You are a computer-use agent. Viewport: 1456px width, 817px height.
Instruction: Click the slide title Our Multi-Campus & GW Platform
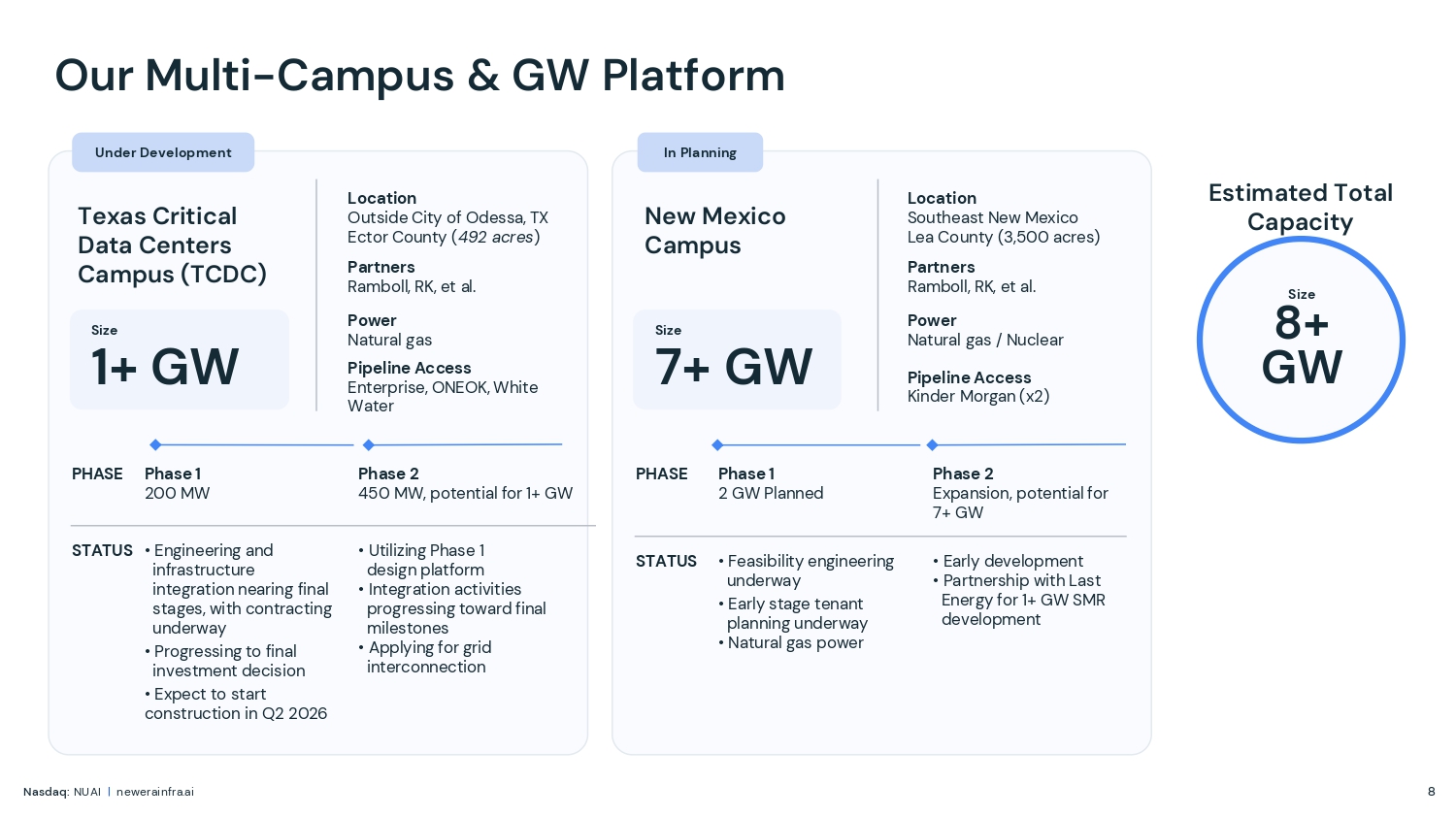pos(419,76)
